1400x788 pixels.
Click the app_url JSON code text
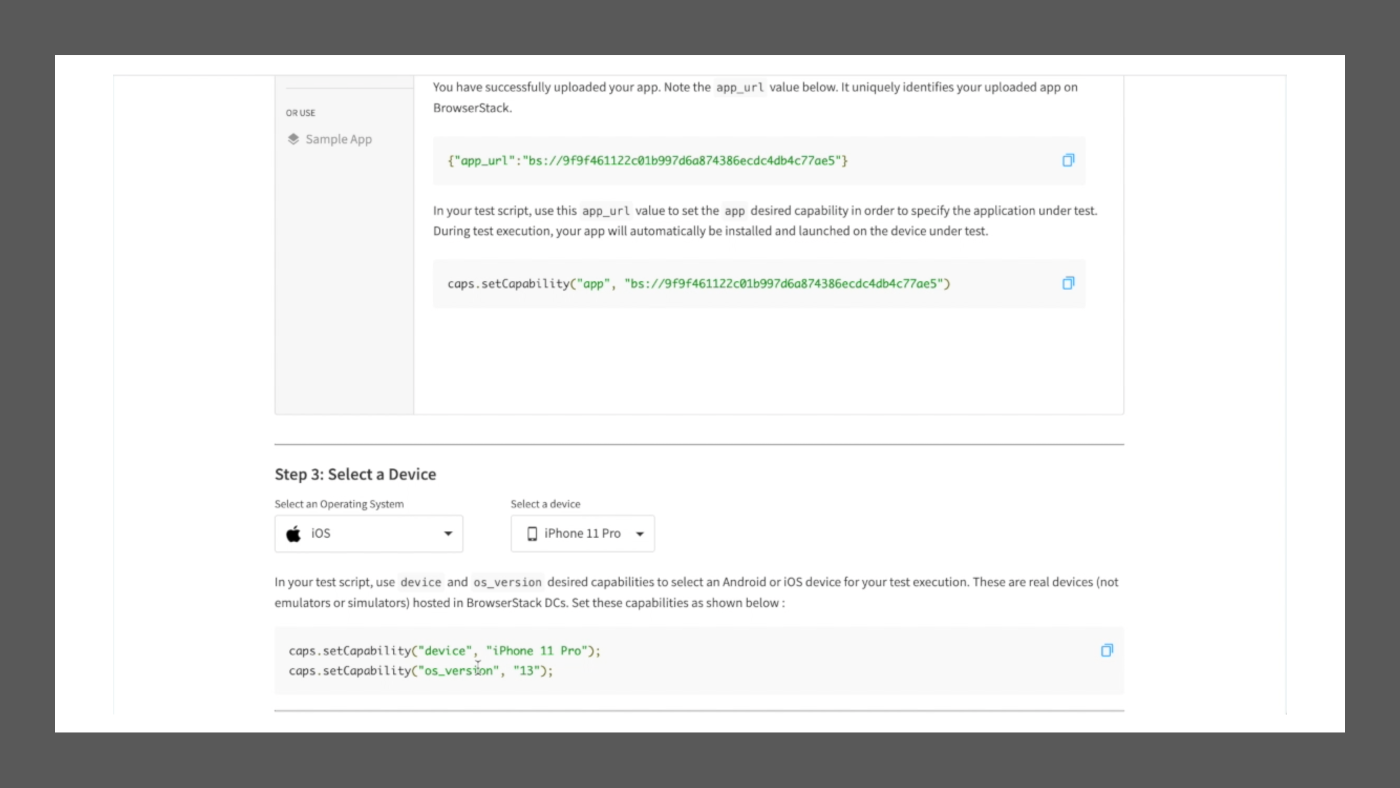(x=647, y=160)
